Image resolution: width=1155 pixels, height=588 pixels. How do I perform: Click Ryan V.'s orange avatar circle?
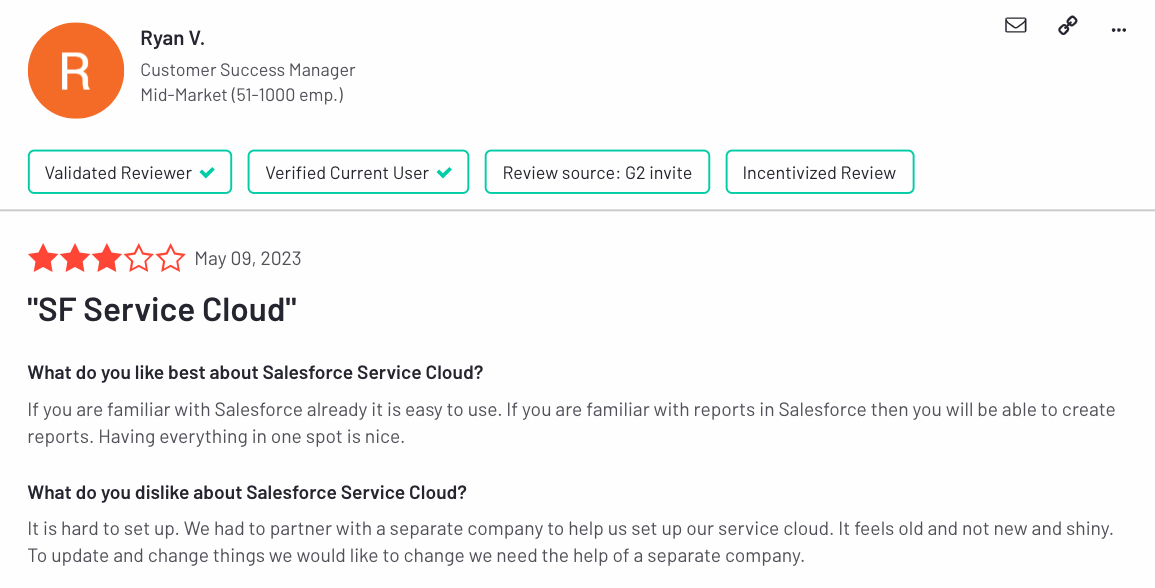coord(76,71)
